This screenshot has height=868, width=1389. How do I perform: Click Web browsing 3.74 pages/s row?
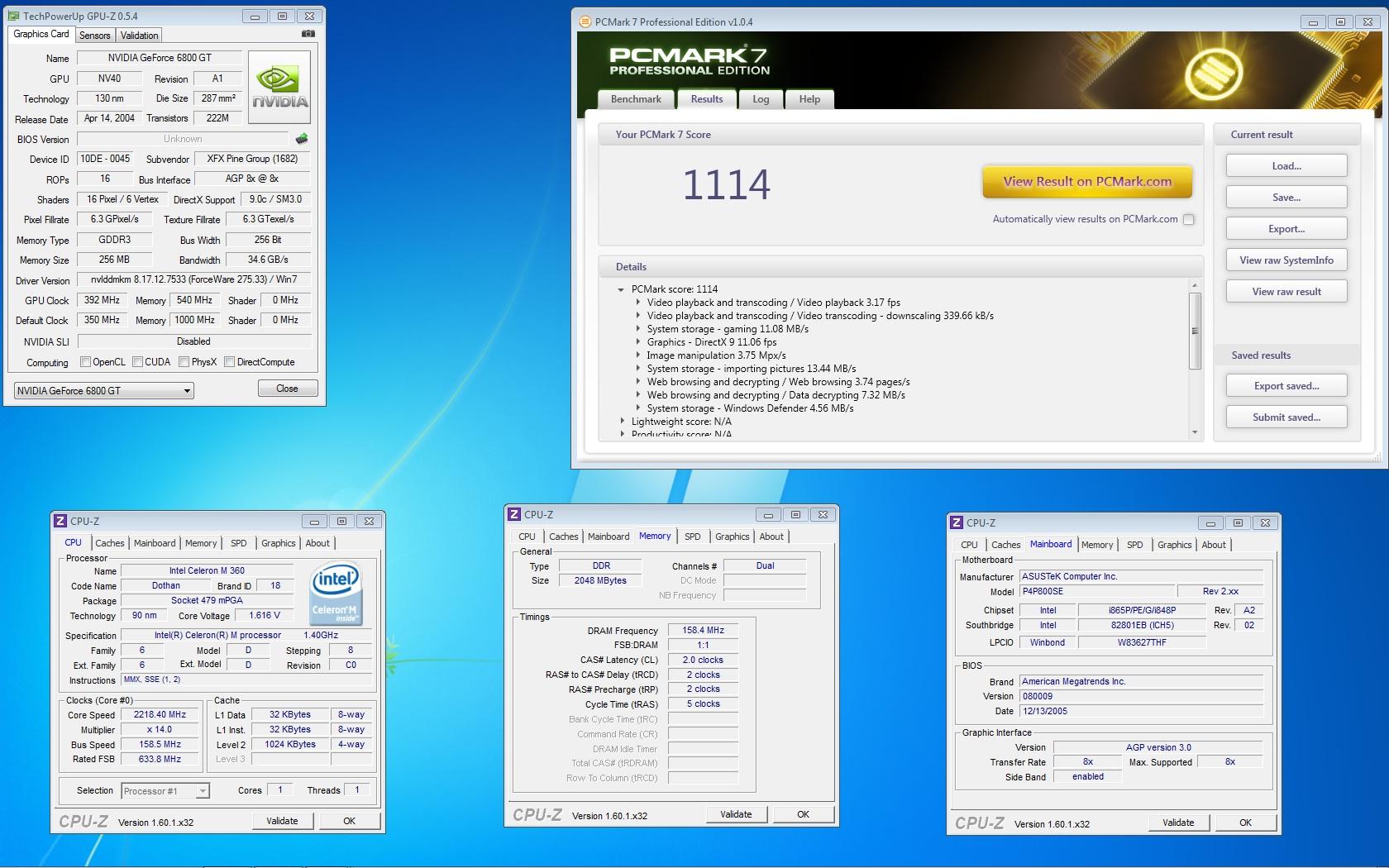tap(778, 382)
